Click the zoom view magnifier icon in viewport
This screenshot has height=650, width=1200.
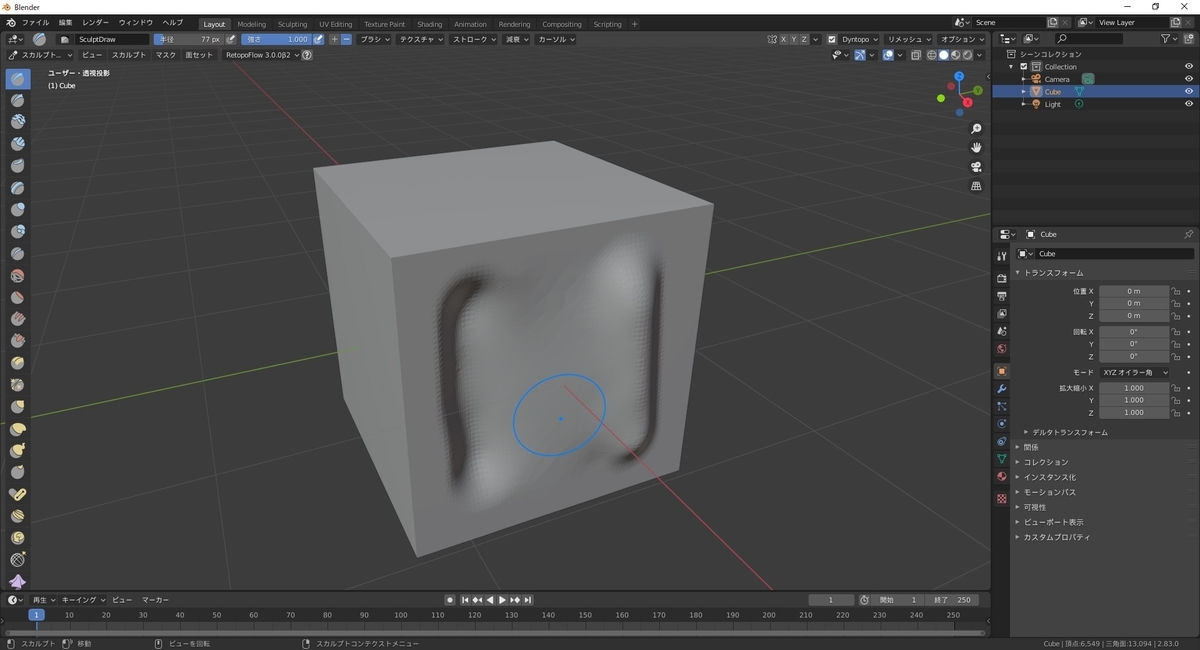[976, 129]
